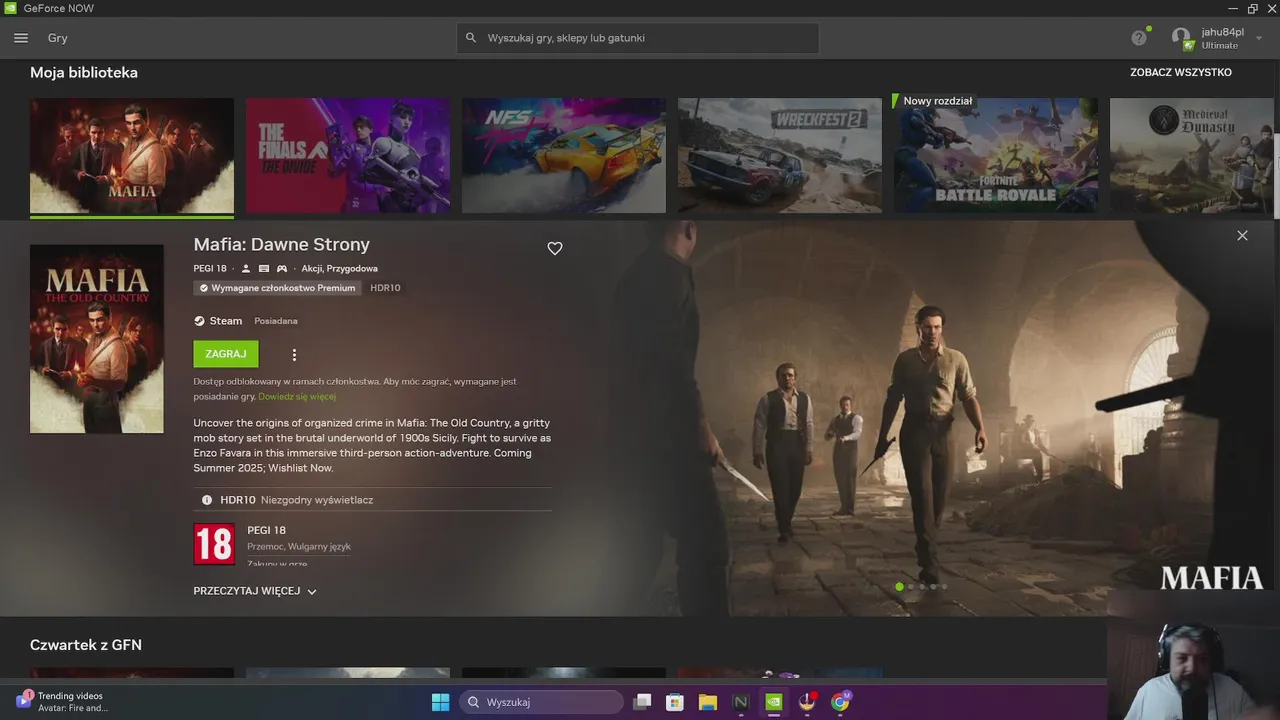The width and height of the screenshot is (1280, 720).
Task: Click the PEGI 18 rating badge
Action: (x=214, y=544)
